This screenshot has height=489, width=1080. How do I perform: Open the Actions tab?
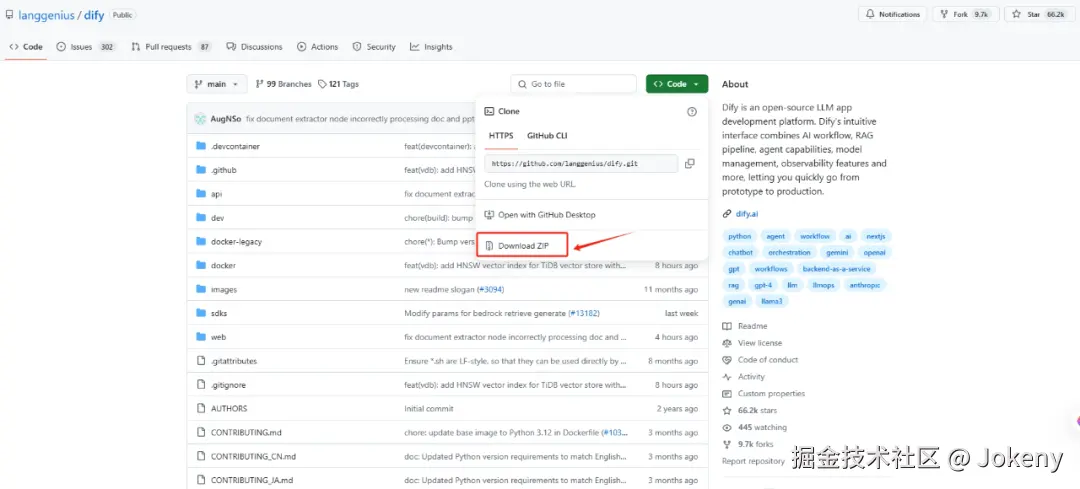click(x=318, y=47)
